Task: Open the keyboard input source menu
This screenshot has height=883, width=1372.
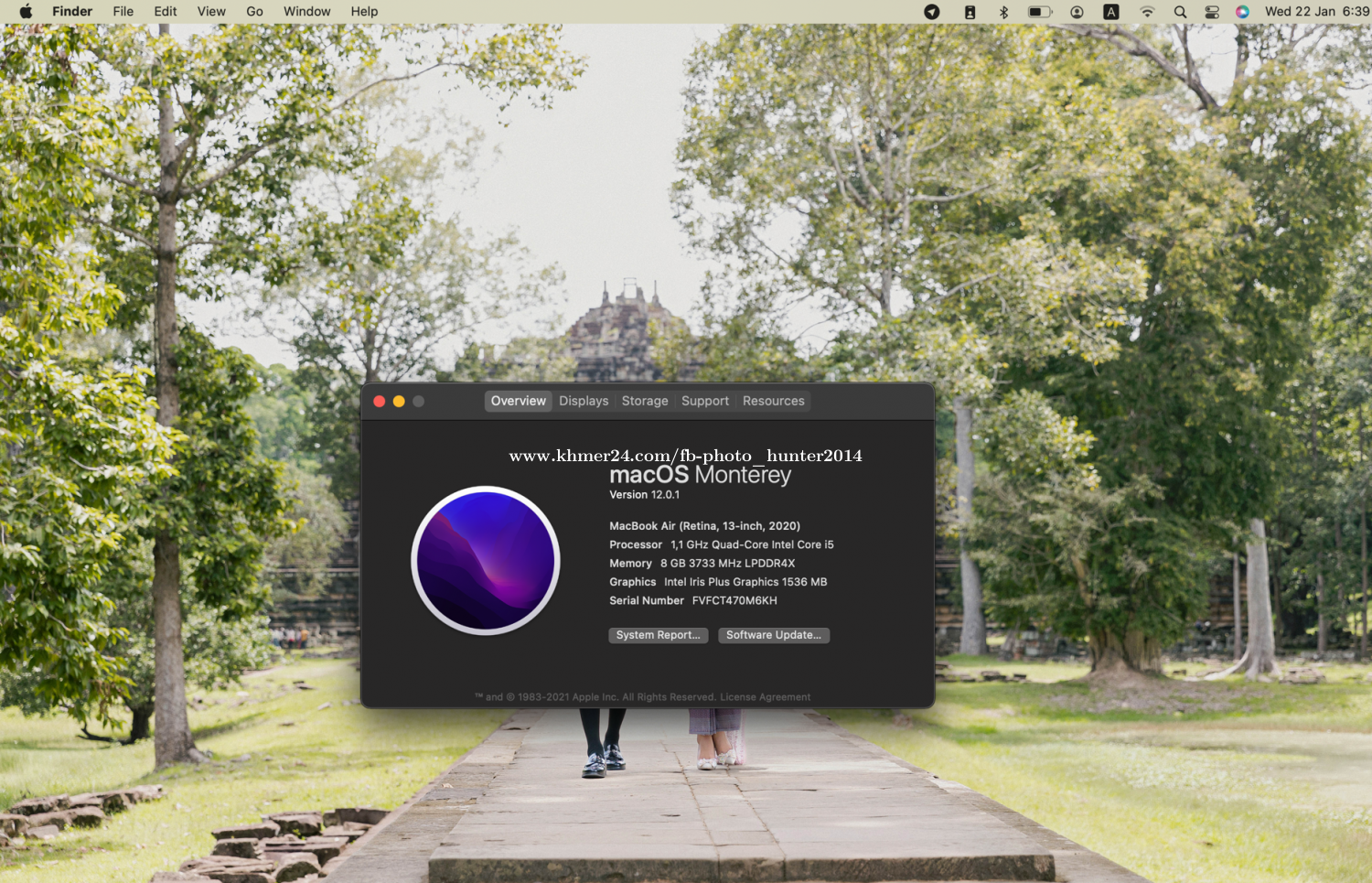Action: coord(1111,12)
